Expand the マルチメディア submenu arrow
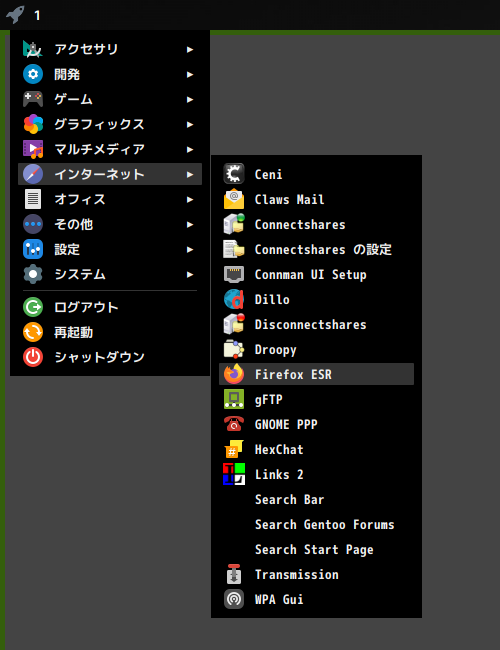 pyautogui.click(x=190, y=149)
